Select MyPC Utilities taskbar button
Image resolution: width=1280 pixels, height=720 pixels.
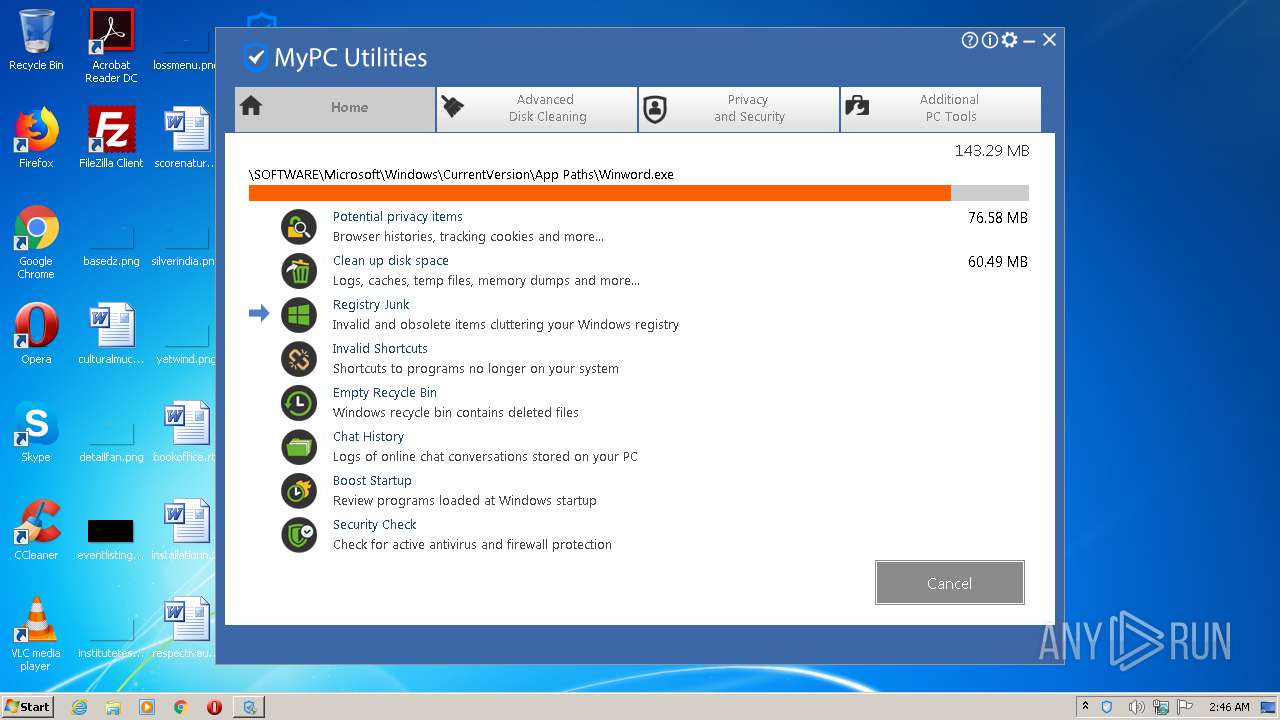coord(249,707)
